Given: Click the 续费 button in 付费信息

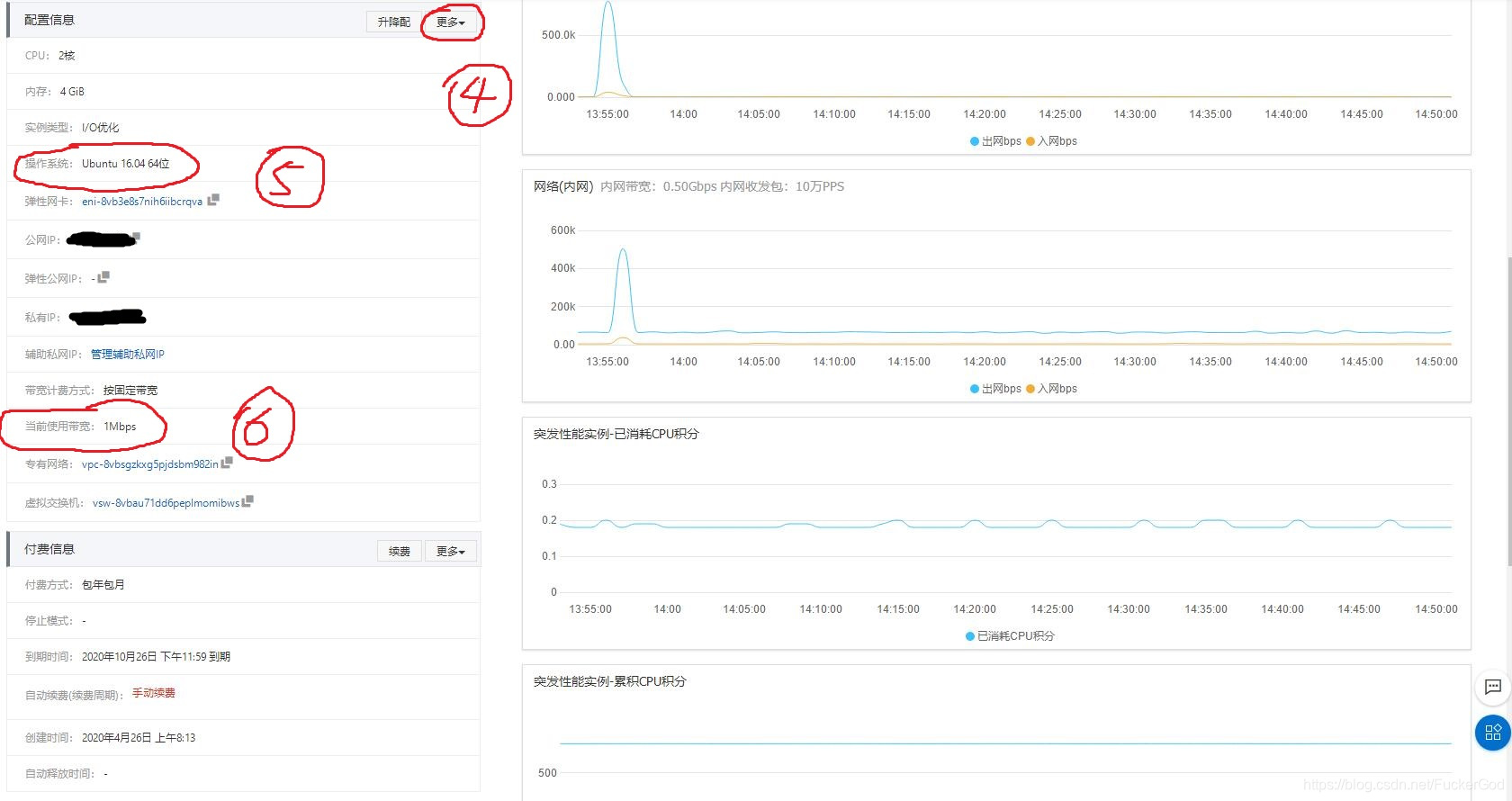Looking at the screenshot, I should tap(400, 551).
